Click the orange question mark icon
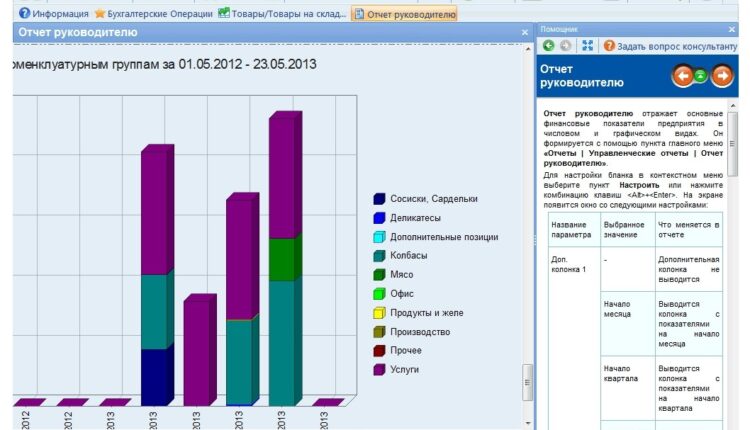The image size is (750, 430). tap(609, 46)
